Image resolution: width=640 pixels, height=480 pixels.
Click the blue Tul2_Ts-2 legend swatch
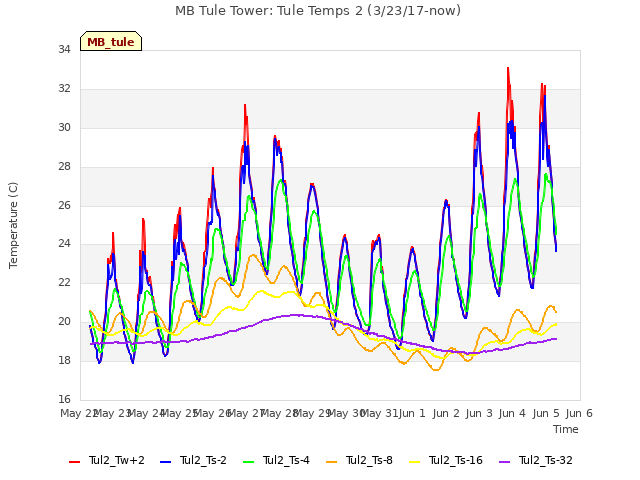click(x=166, y=462)
